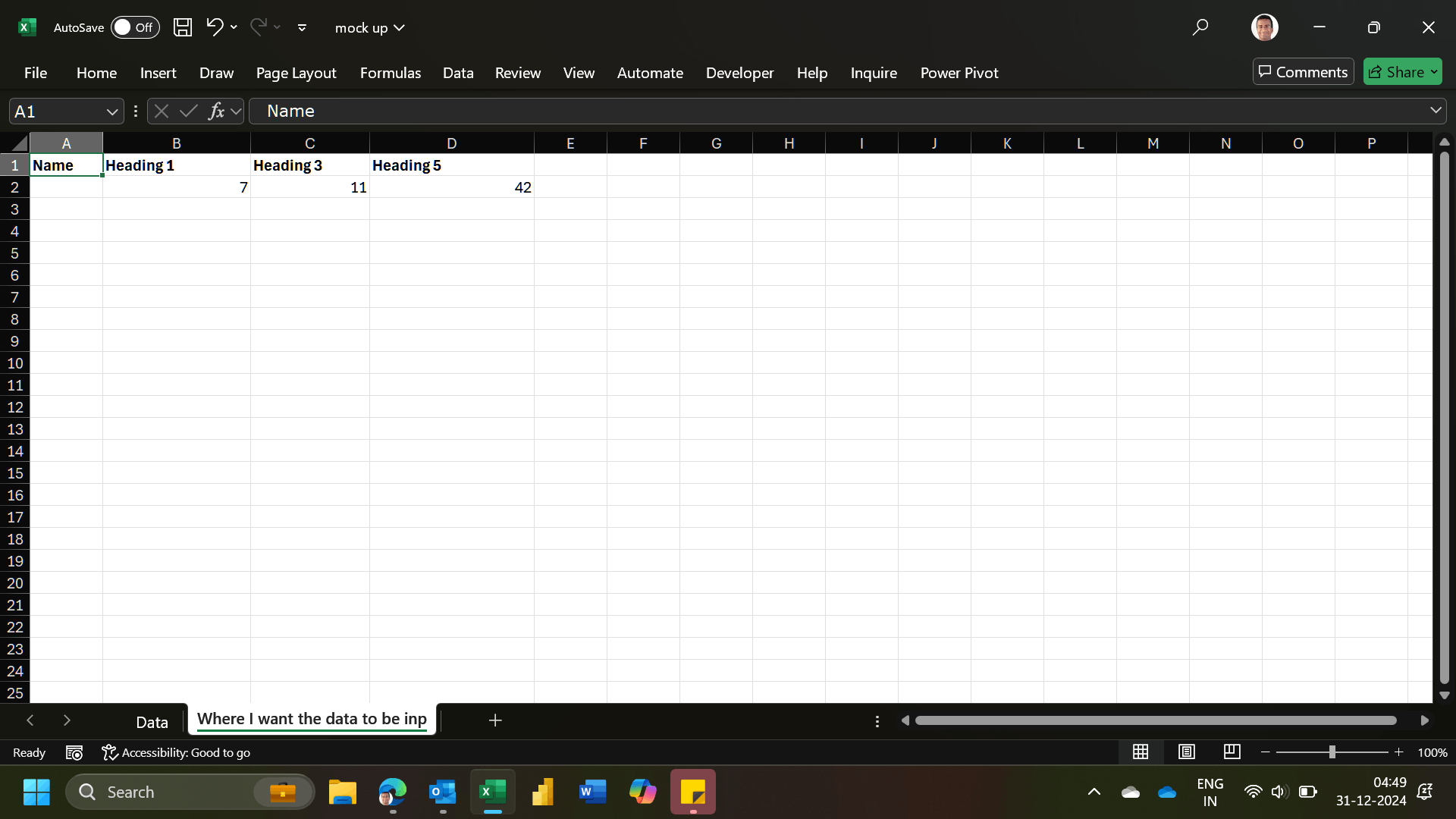This screenshot has width=1456, height=819.
Task: Open File Explorer from taskbar
Action: pyautogui.click(x=343, y=792)
